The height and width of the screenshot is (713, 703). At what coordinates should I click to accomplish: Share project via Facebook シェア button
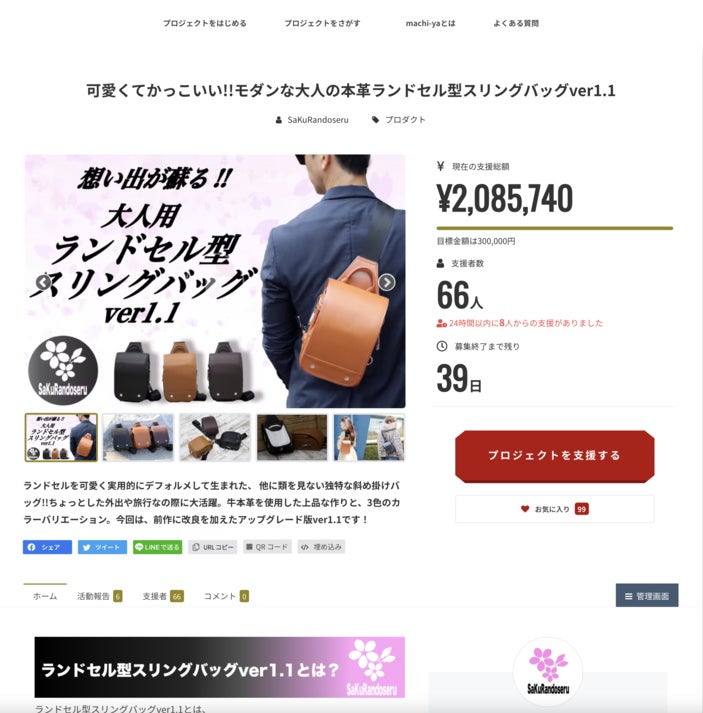click(x=47, y=547)
